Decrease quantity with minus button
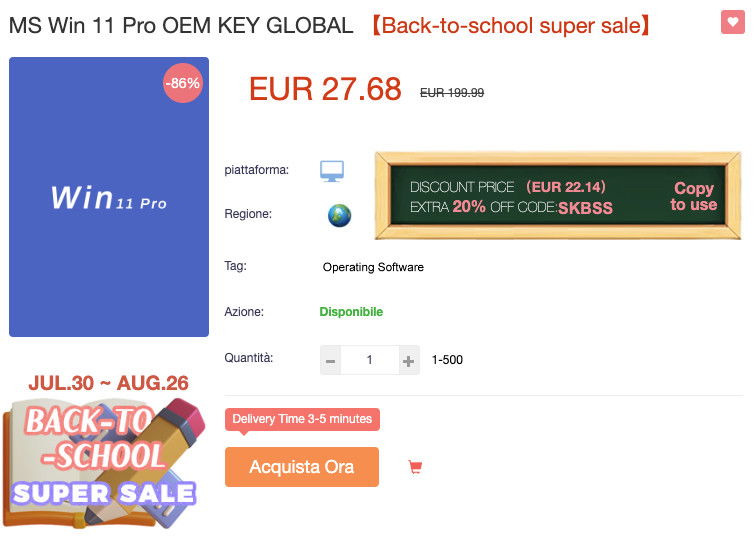Screen dimensions: 754x537 [331, 360]
